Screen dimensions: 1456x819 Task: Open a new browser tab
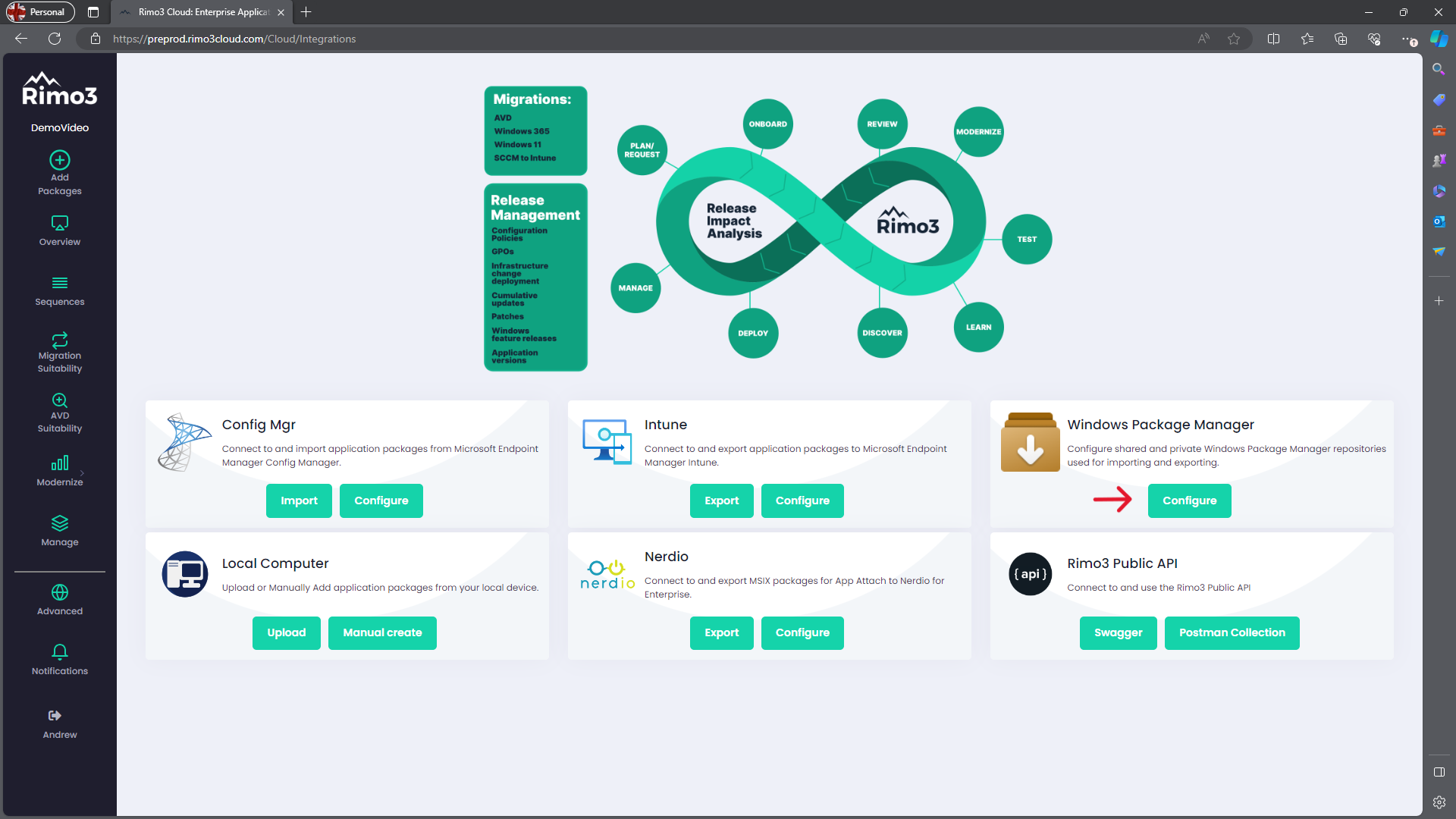306,12
